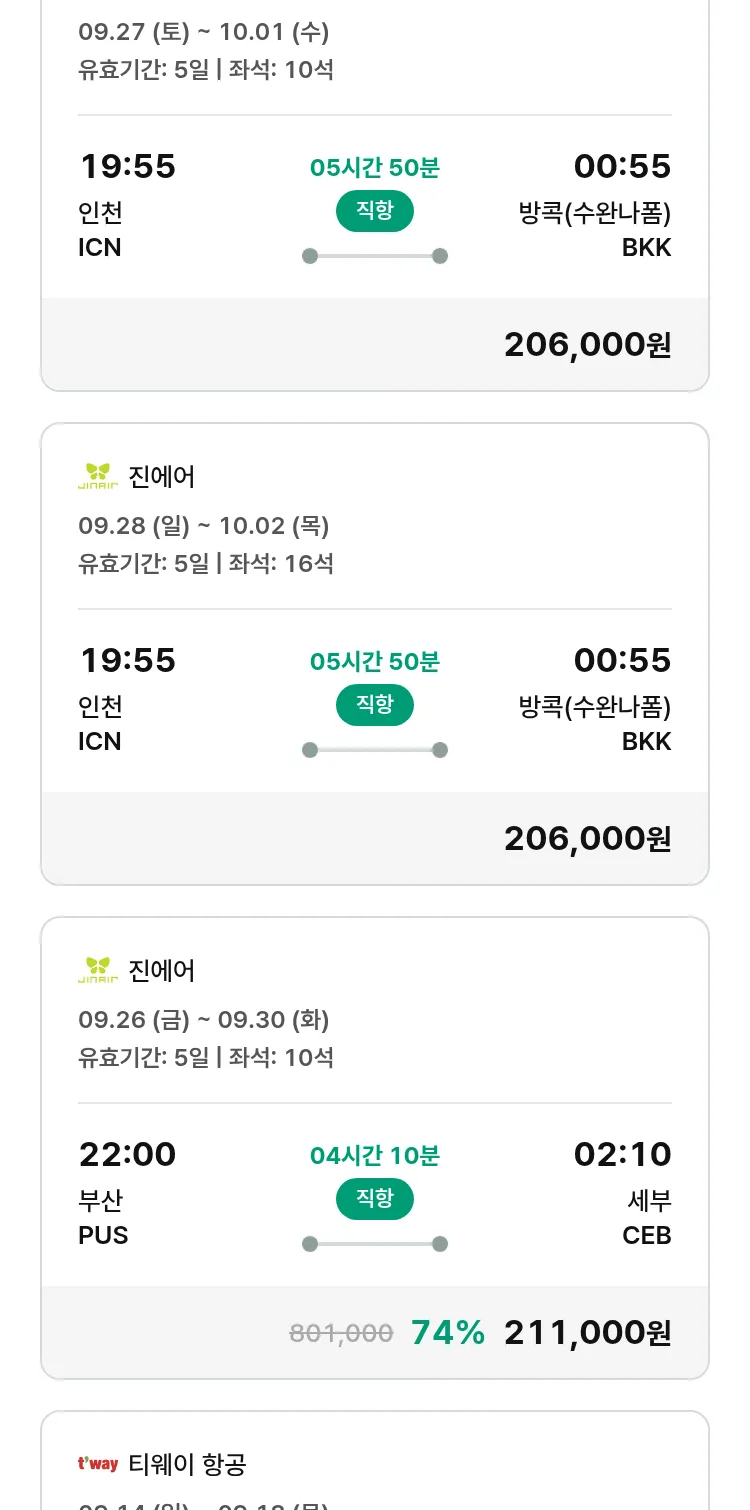This screenshot has width=750, height=1510.
Task: Tap the 74% discount label
Action: coord(448,1332)
